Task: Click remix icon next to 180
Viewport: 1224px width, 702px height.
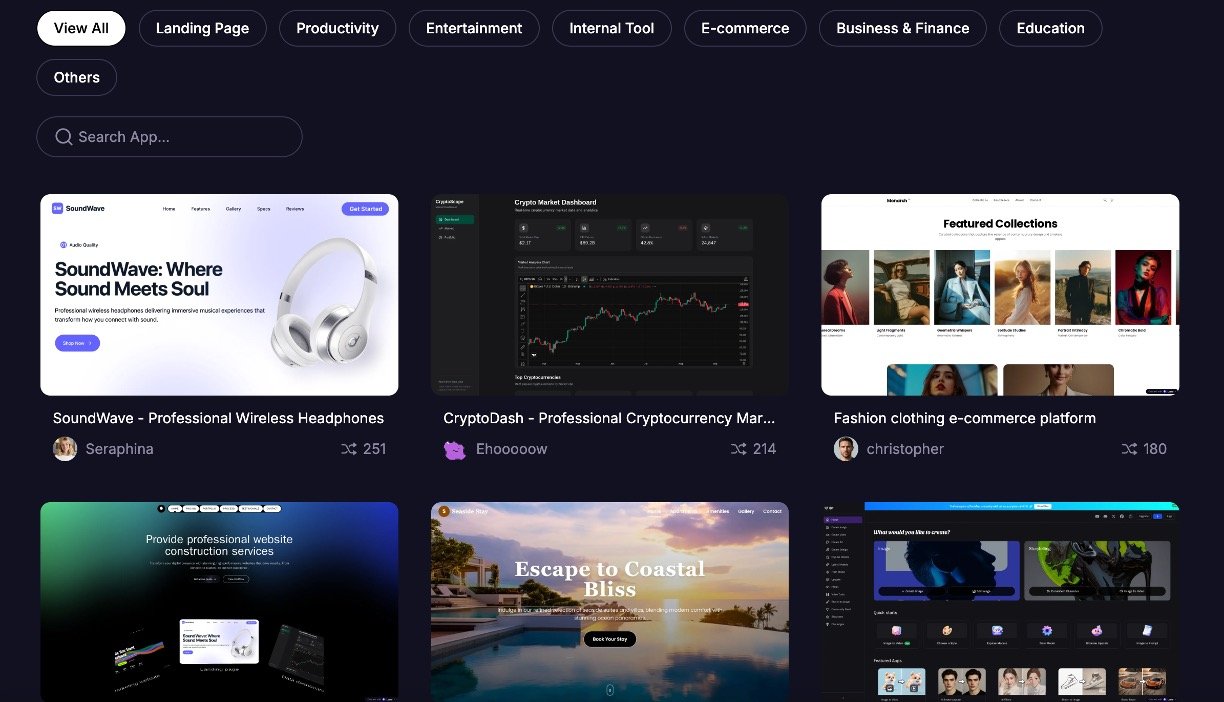Action: pos(1129,449)
